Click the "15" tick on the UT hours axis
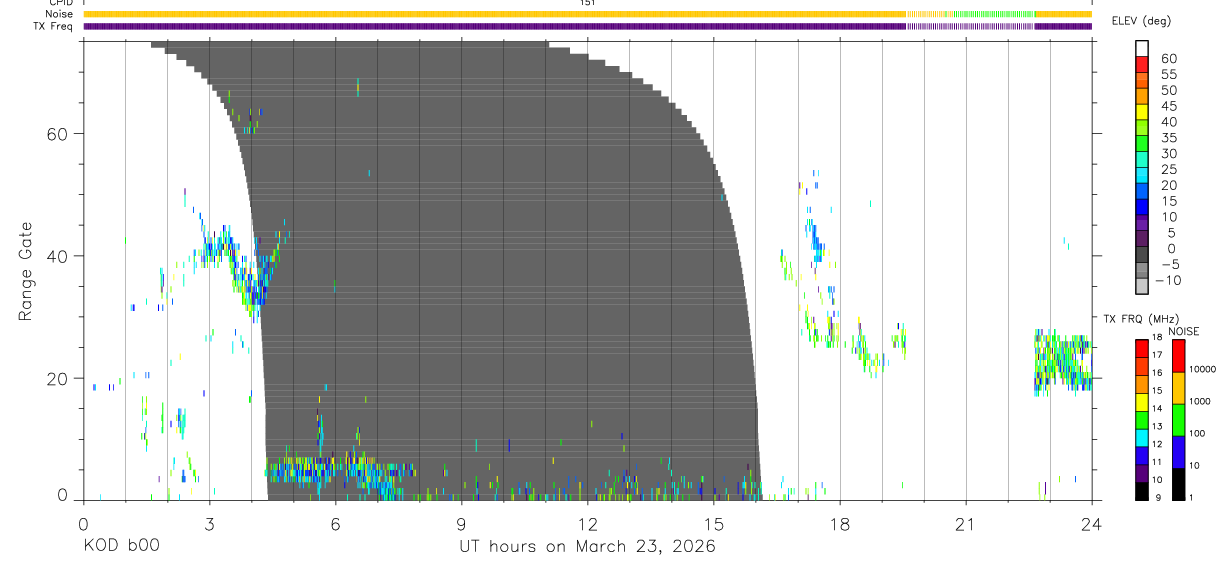 [713, 524]
